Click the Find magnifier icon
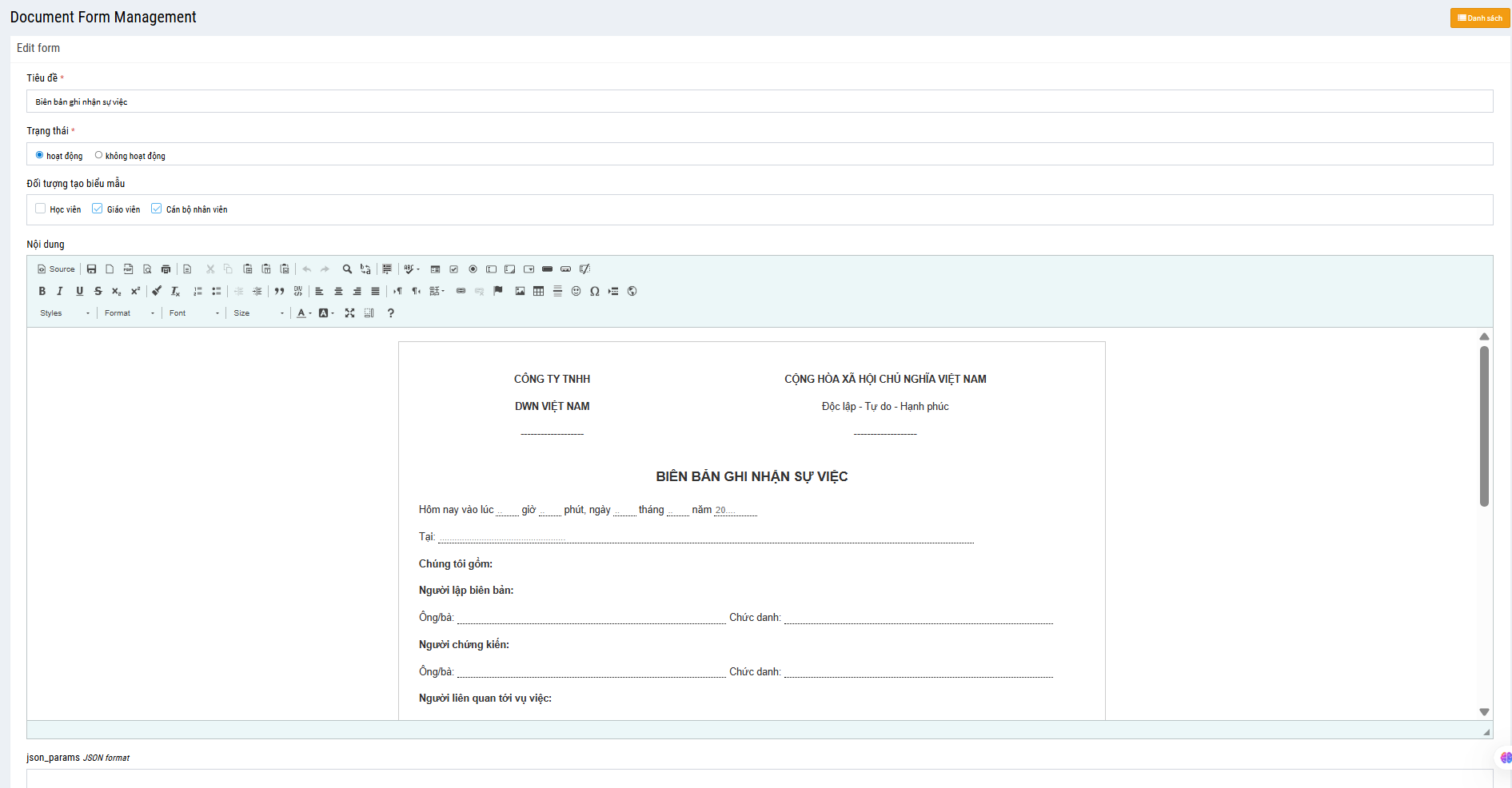The width and height of the screenshot is (1512, 788). (347, 269)
